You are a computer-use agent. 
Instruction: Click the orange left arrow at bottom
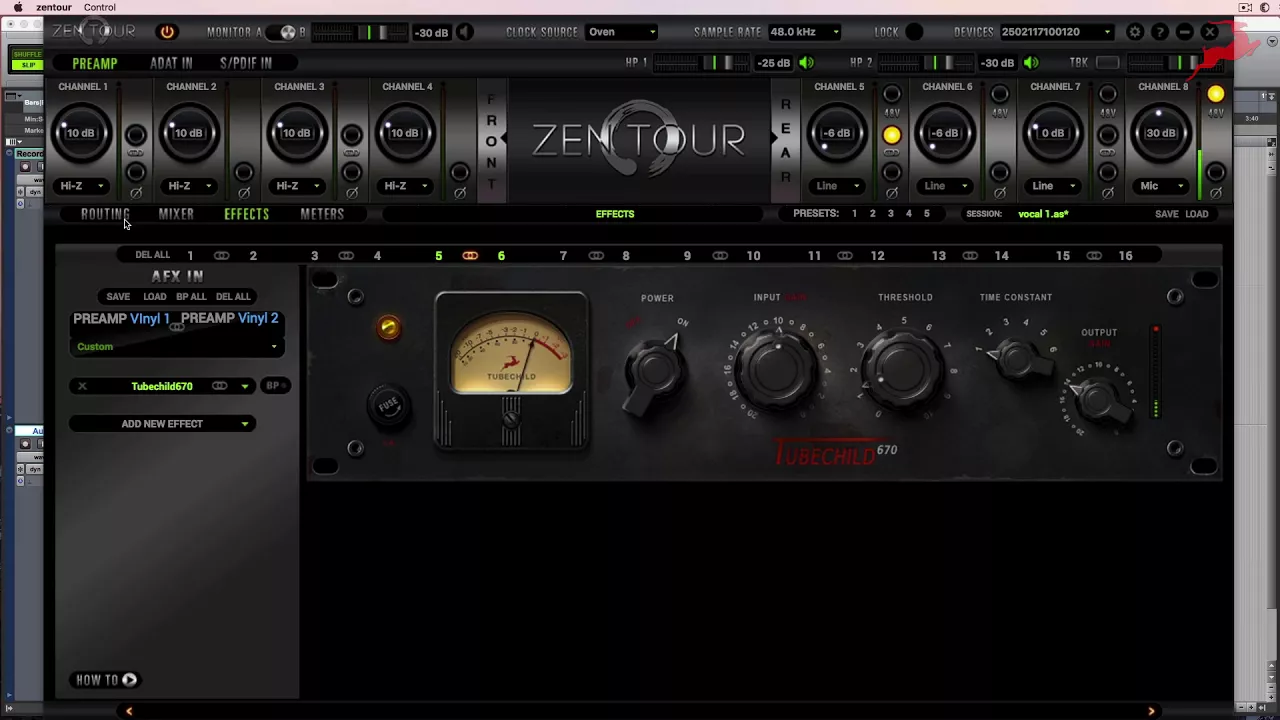coord(129,711)
